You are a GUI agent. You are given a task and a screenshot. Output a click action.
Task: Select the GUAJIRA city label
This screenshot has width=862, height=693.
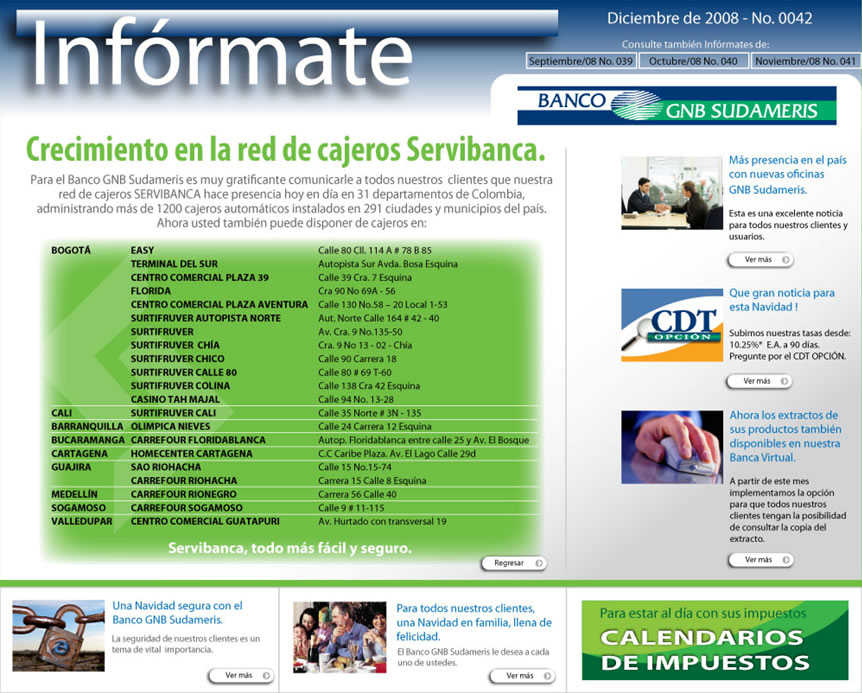click(x=71, y=467)
